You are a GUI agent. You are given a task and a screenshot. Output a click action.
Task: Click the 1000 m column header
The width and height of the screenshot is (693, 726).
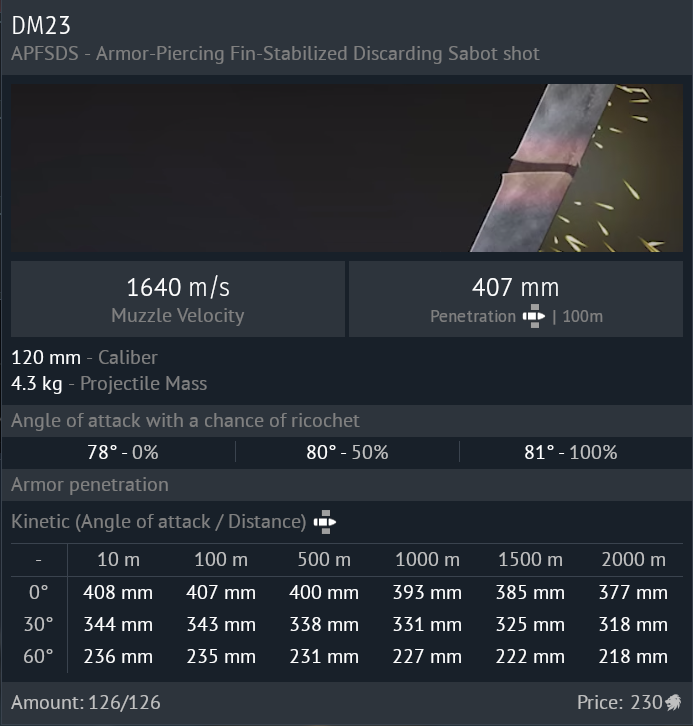click(427, 559)
